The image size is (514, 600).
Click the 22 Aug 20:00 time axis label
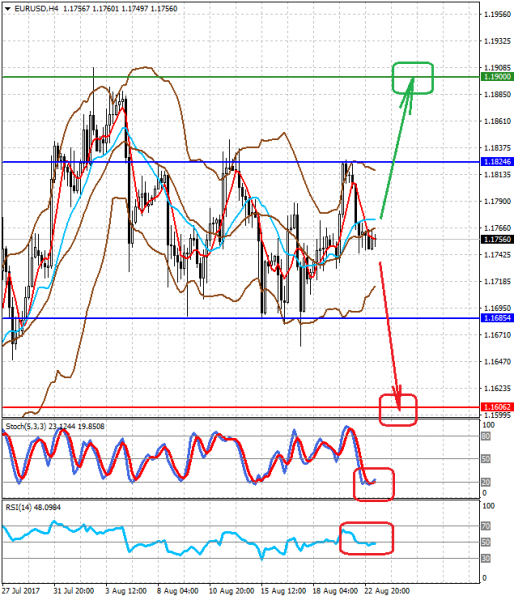[x=387, y=591]
